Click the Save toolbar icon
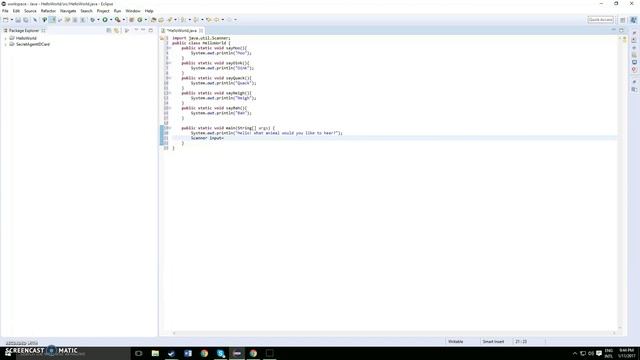640x360 pixels. pos(18,20)
